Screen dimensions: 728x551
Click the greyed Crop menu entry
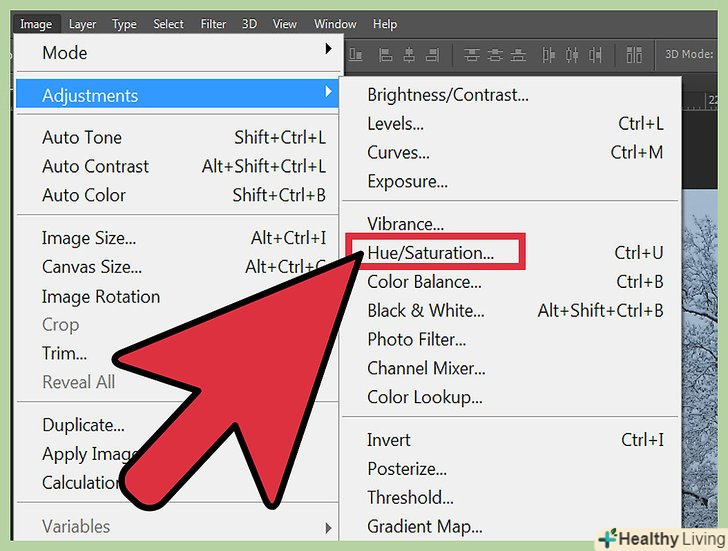[x=60, y=325]
